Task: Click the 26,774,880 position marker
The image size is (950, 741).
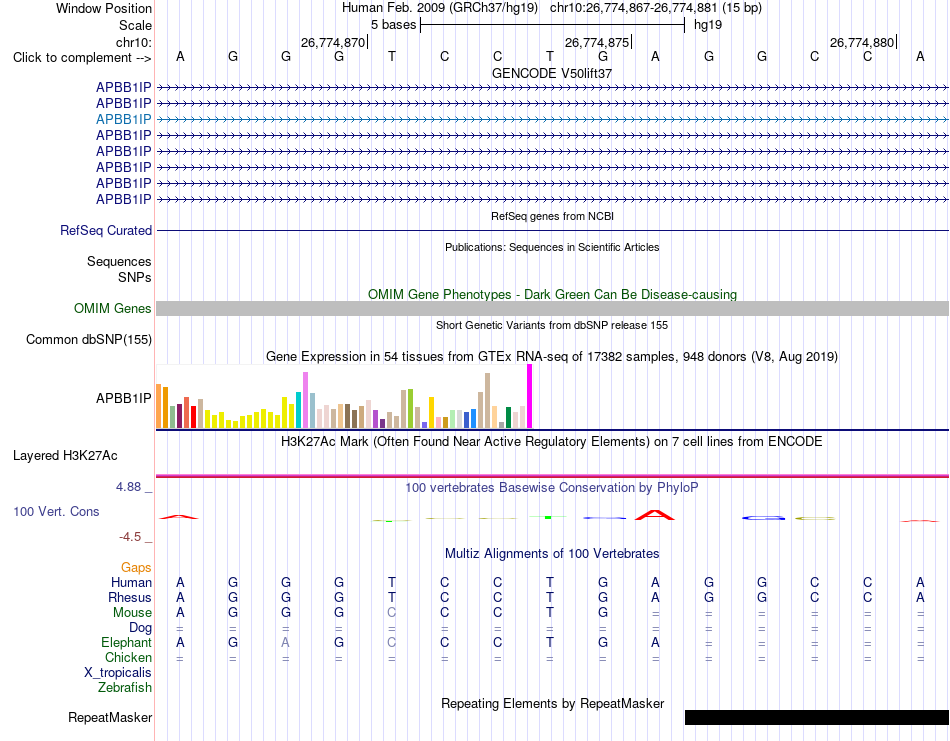Action: [x=863, y=42]
